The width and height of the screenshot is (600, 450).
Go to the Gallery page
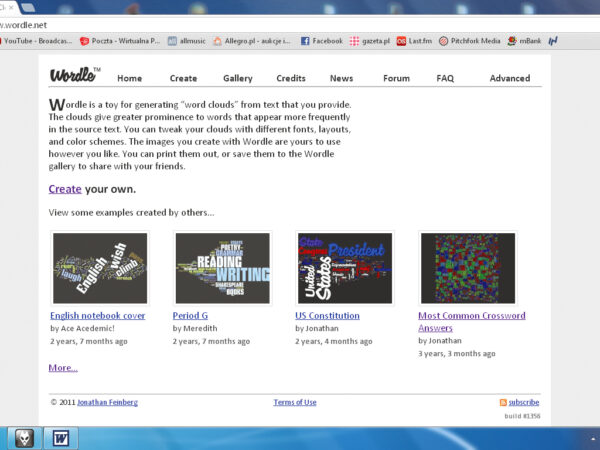click(237, 78)
